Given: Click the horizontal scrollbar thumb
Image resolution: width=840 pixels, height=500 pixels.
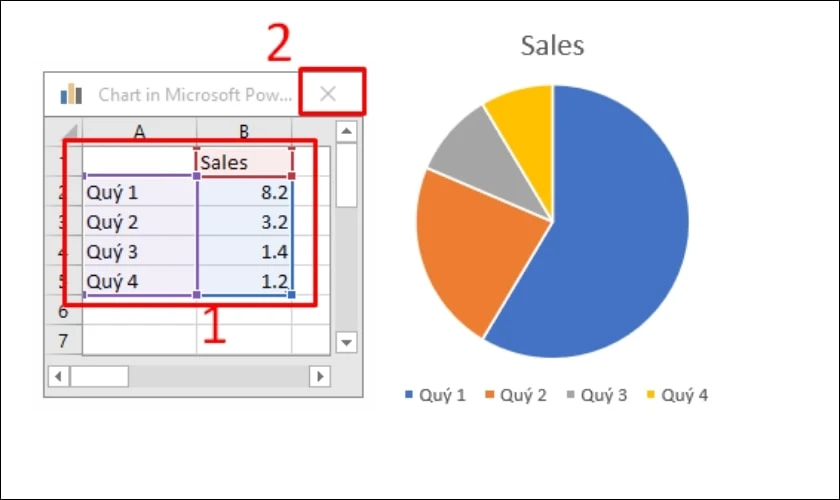Looking at the screenshot, I should (x=99, y=376).
